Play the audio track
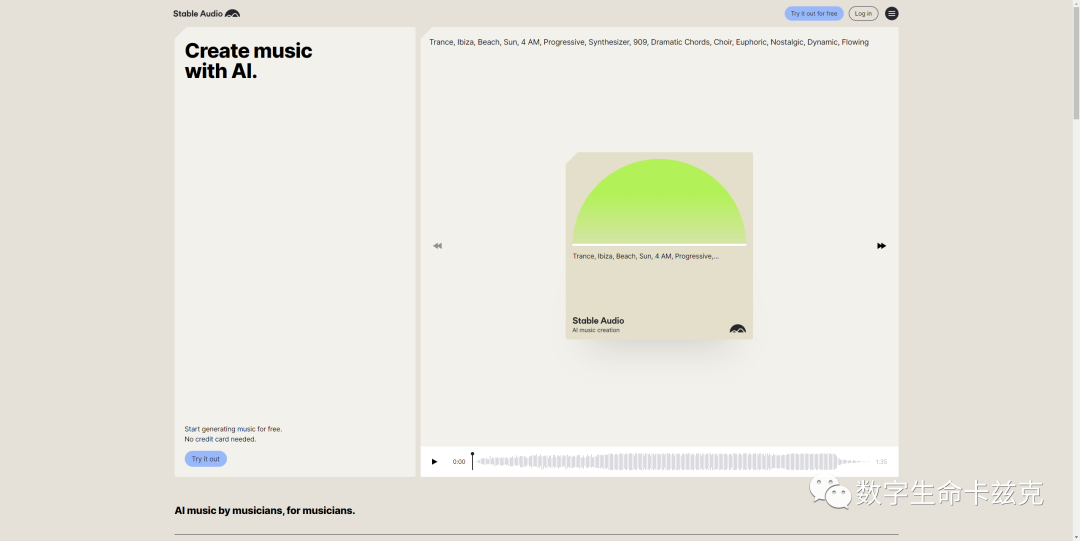 click(434, 462)
